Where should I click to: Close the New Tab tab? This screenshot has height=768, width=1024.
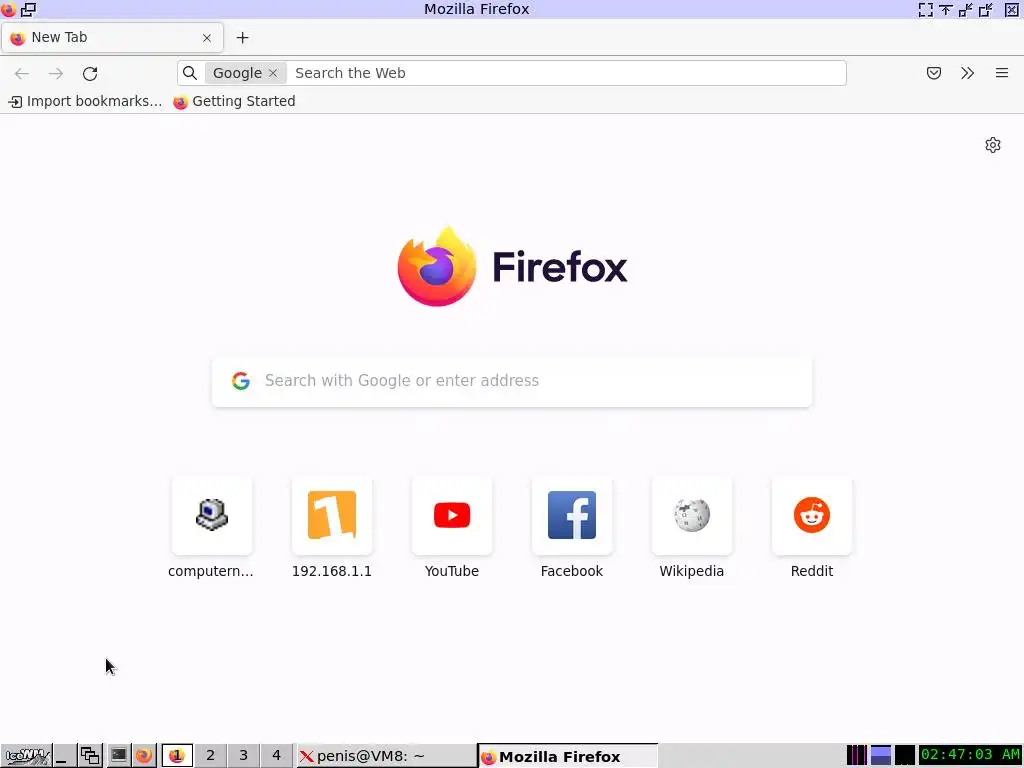(207, 38)
